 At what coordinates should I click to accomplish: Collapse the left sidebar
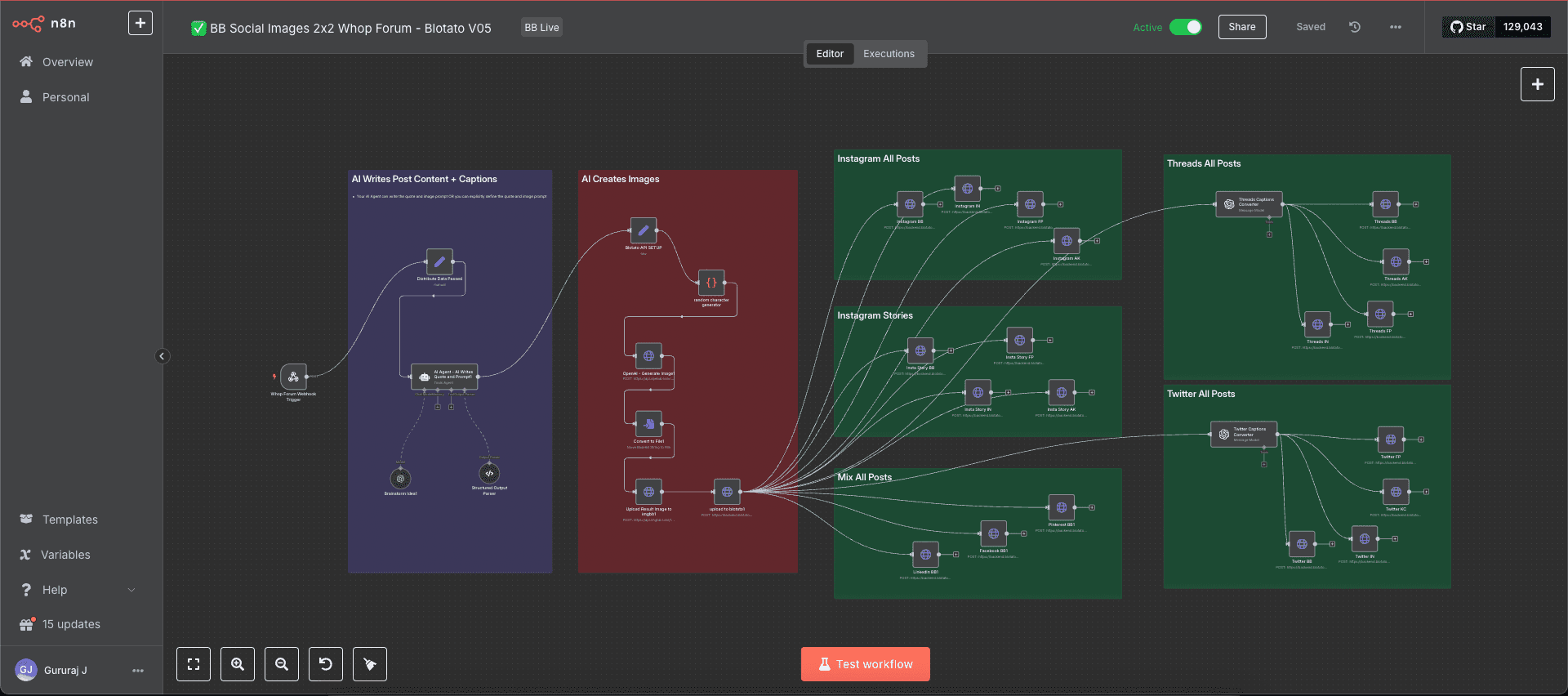pyautogui.click(x=162, y=356)
